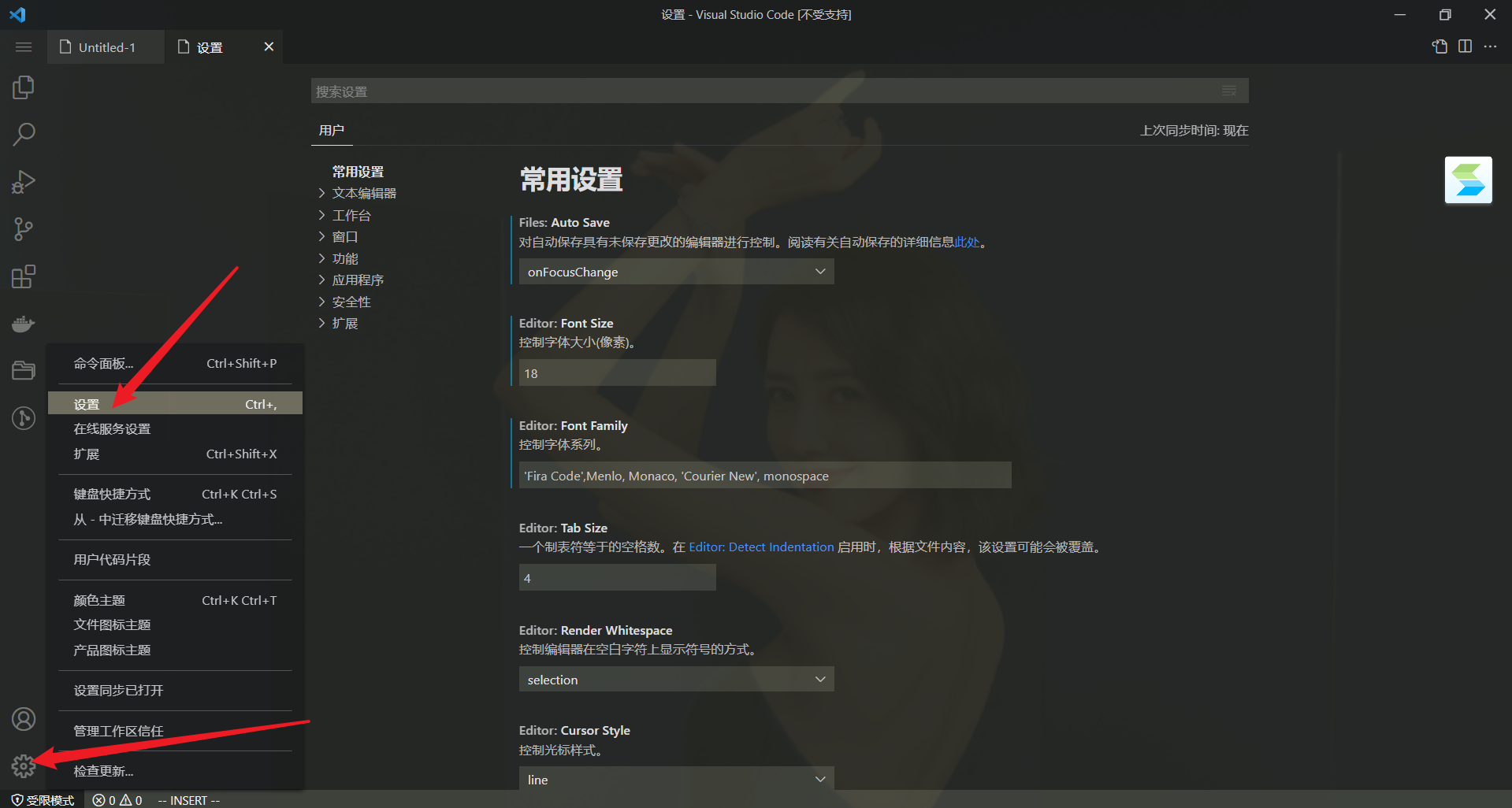Switch to the Untitled-1 tab
1512x808 pixels.
106,47
